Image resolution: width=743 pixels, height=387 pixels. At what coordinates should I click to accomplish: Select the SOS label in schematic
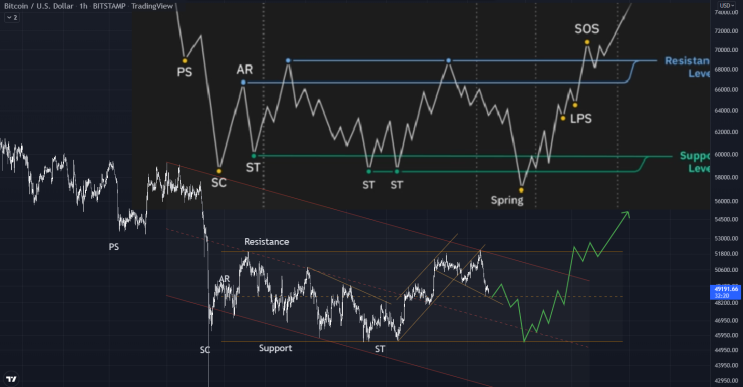click(587, 29)
